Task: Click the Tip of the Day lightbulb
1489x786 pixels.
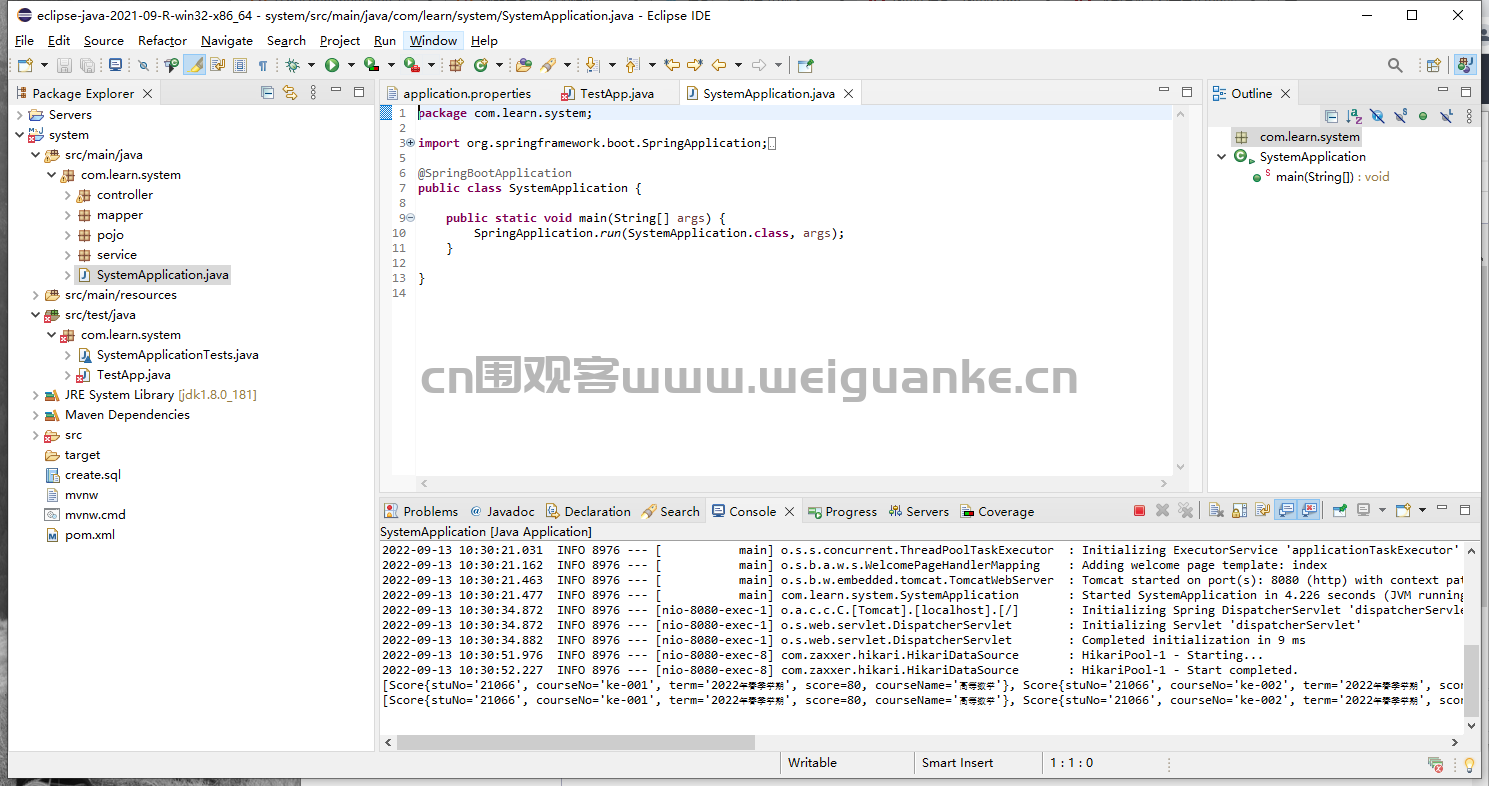Action: [1469, 764]
